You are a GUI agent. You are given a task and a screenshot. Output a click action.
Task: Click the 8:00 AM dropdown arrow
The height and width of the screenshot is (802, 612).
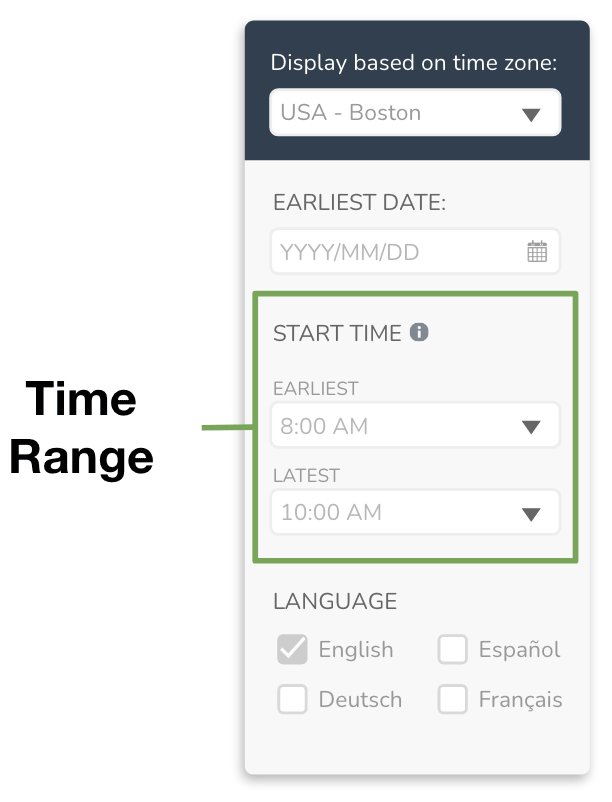click(x=531, y=428)
